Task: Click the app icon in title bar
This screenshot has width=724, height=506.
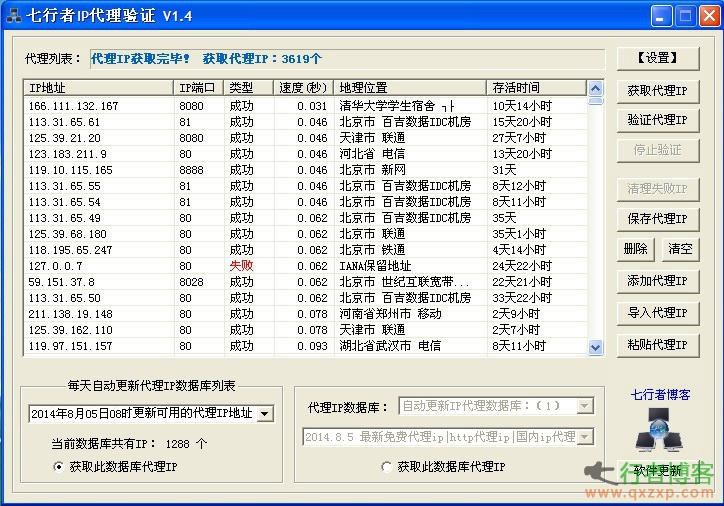Action: point(14,16)
